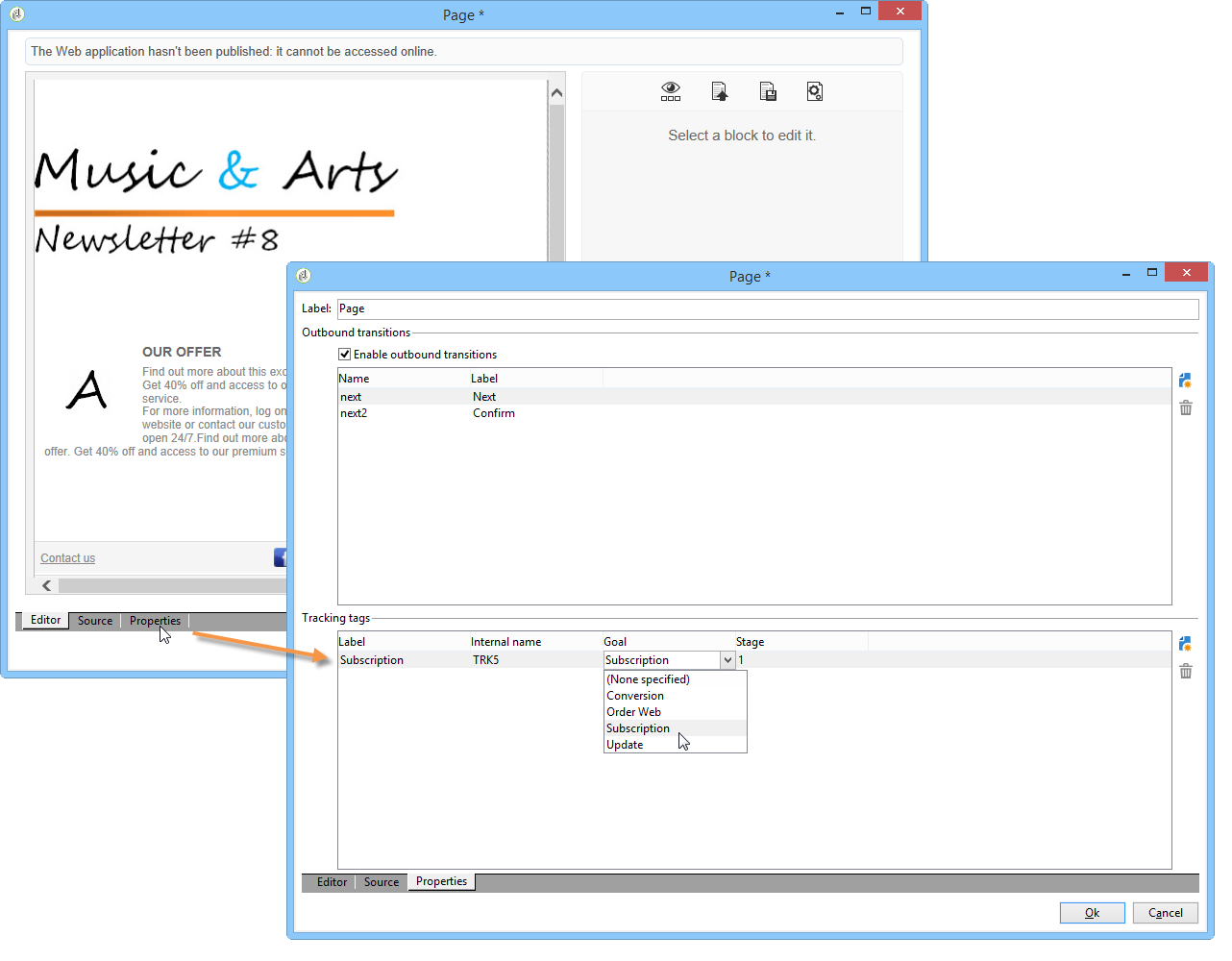Toggle Enable outbound transitions checkbox

click(x=345, y=355)
